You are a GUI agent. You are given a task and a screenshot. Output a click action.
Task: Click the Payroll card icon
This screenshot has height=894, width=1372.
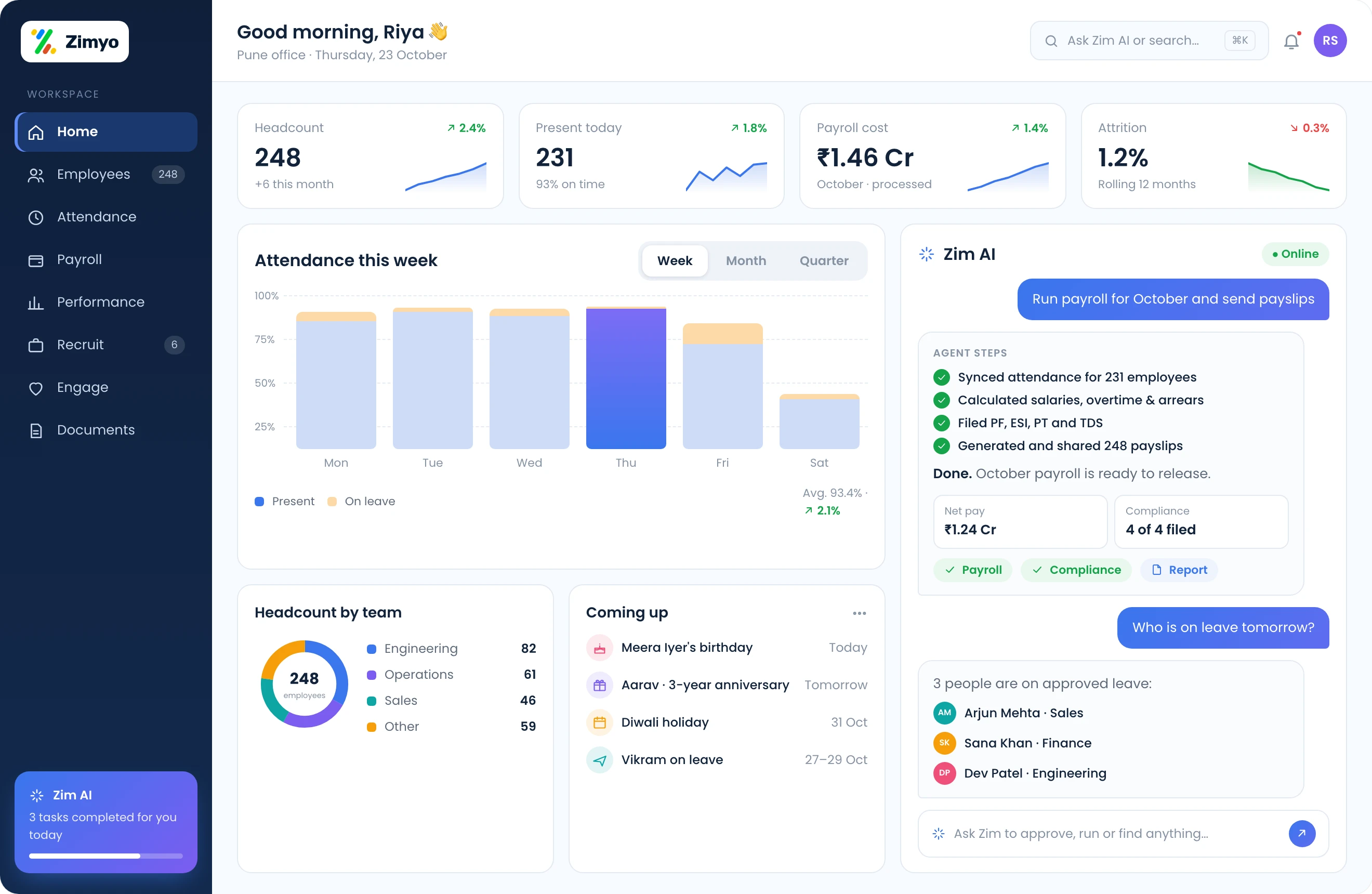coord(36,260)
